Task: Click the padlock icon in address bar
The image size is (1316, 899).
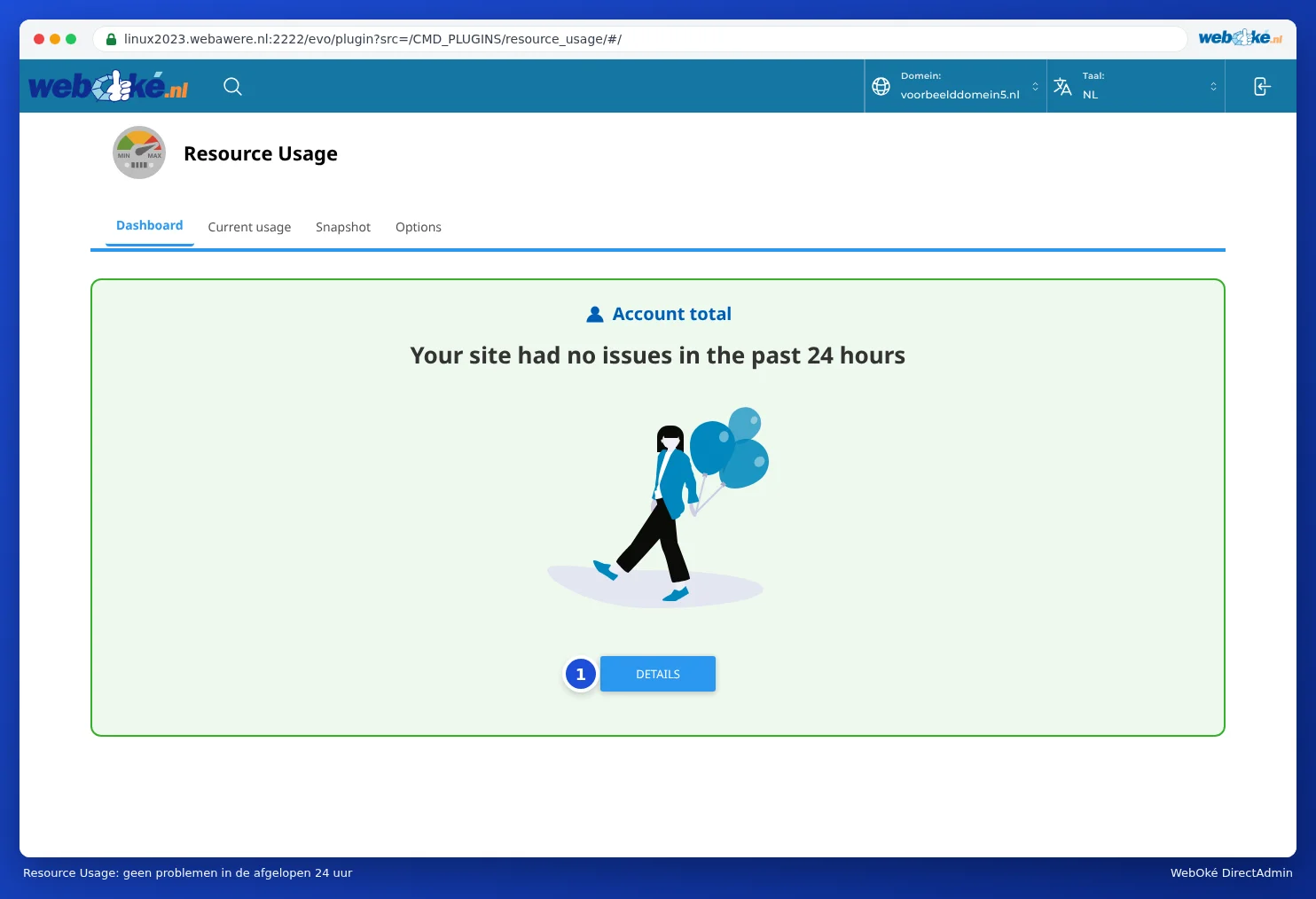Action: pos(111,39)
